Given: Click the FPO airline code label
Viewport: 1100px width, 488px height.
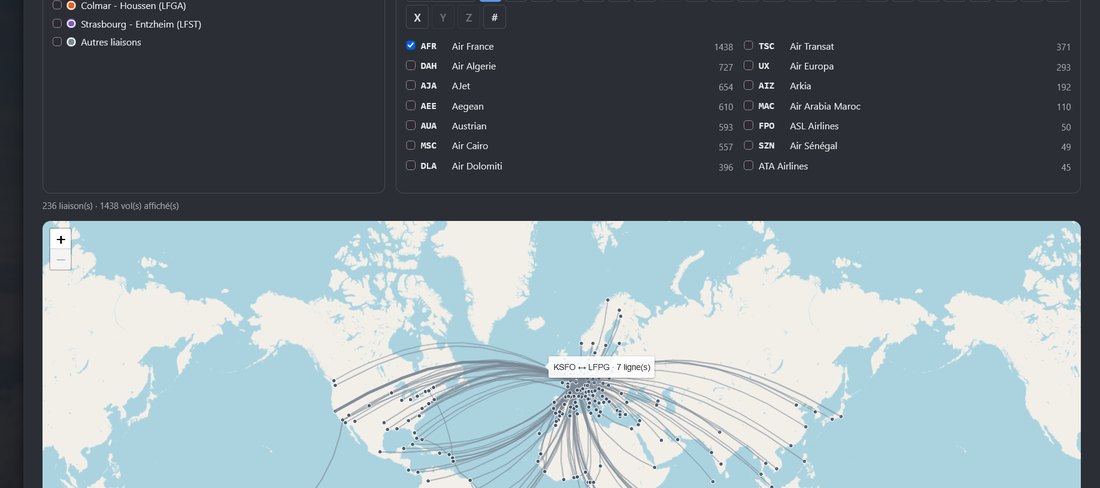Looking at the screenshot, I should [x=767, y=126].
